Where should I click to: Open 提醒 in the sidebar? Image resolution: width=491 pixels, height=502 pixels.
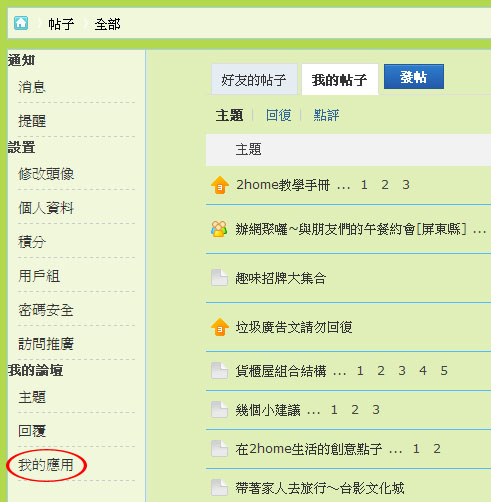tap(32, 121)
